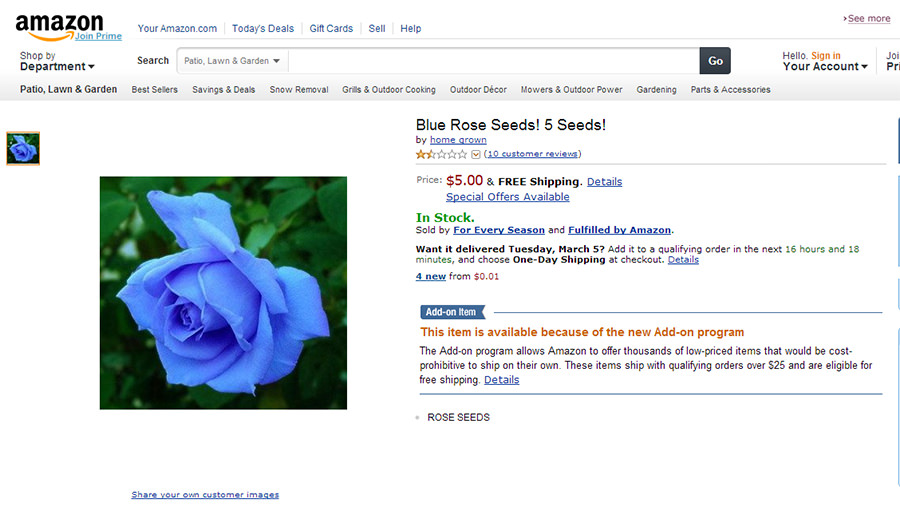900x507 pixels.
Task: Click the Add-on Item badge
Action: coord(452,312)
